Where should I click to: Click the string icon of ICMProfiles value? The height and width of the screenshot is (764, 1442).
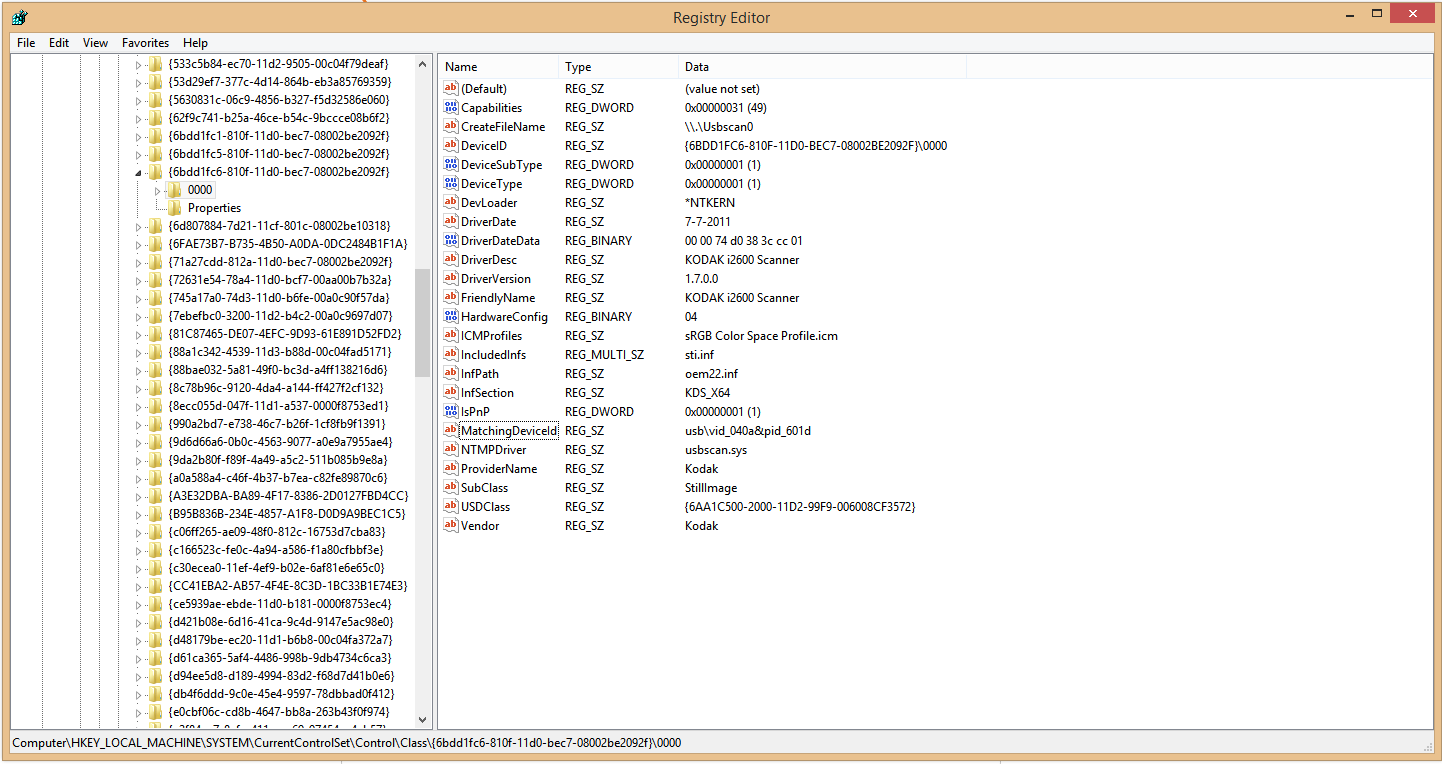450,336
